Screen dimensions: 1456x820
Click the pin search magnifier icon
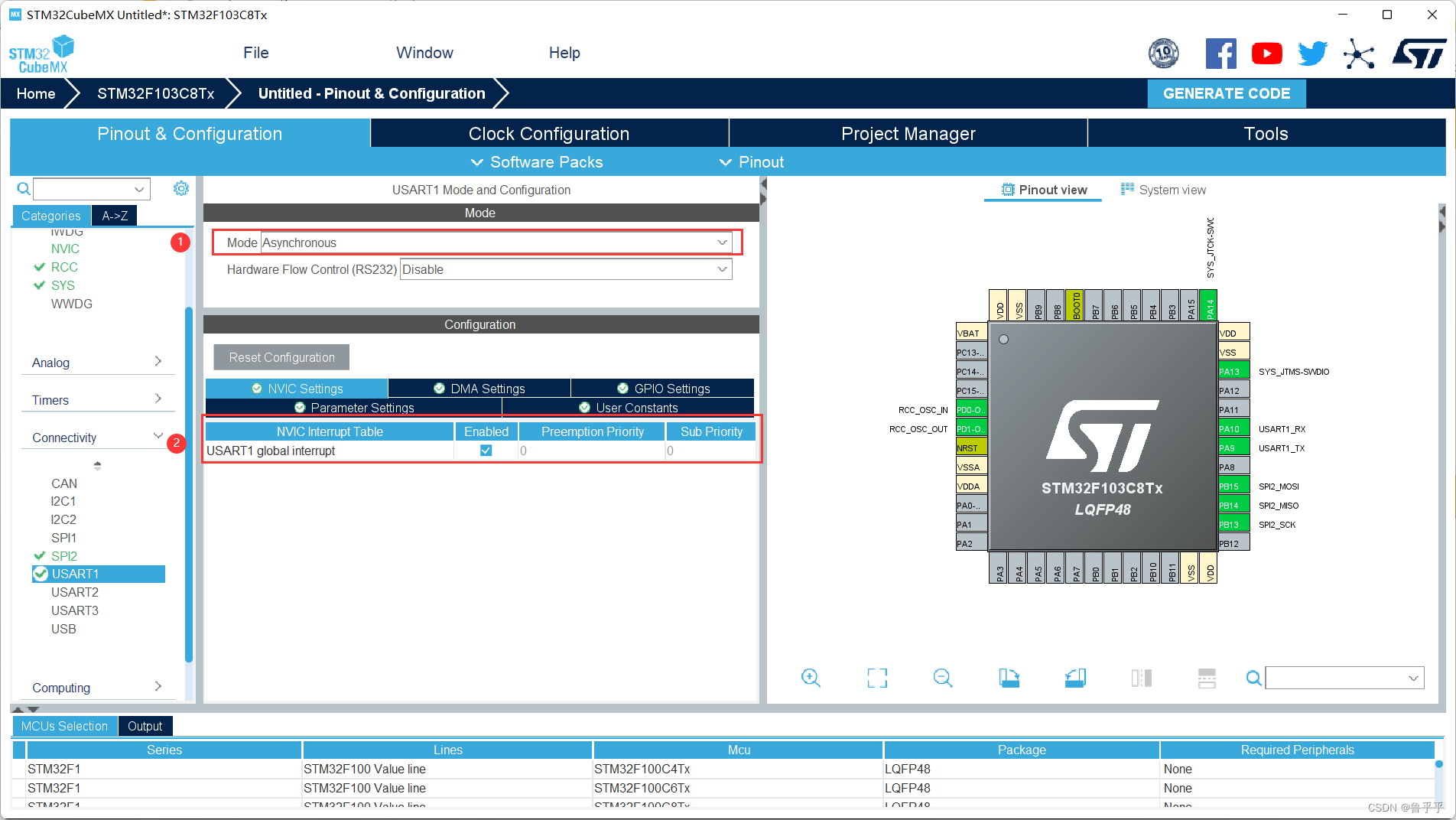click(x=1253, y=678)
